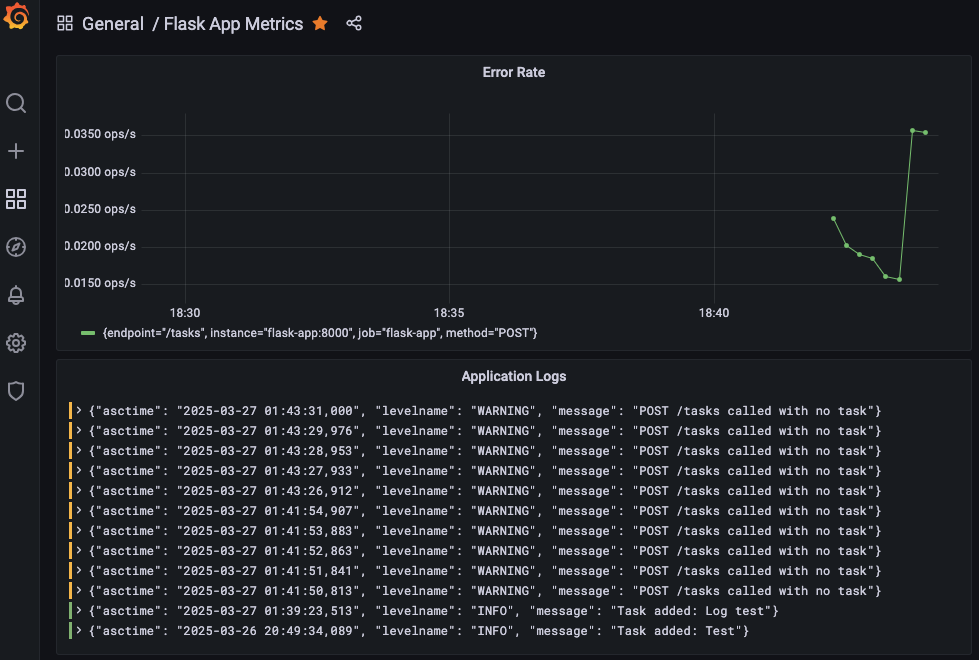This screenshot has height=660, width=979.
Task: Open the Dashboards grid icon in sidebar
Action: tap(16, 199)
